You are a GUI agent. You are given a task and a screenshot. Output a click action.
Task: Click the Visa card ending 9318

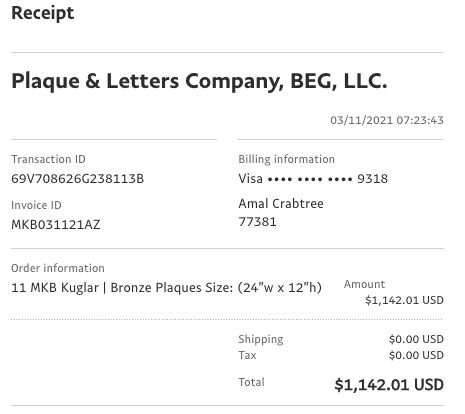(x=313, y=179)
